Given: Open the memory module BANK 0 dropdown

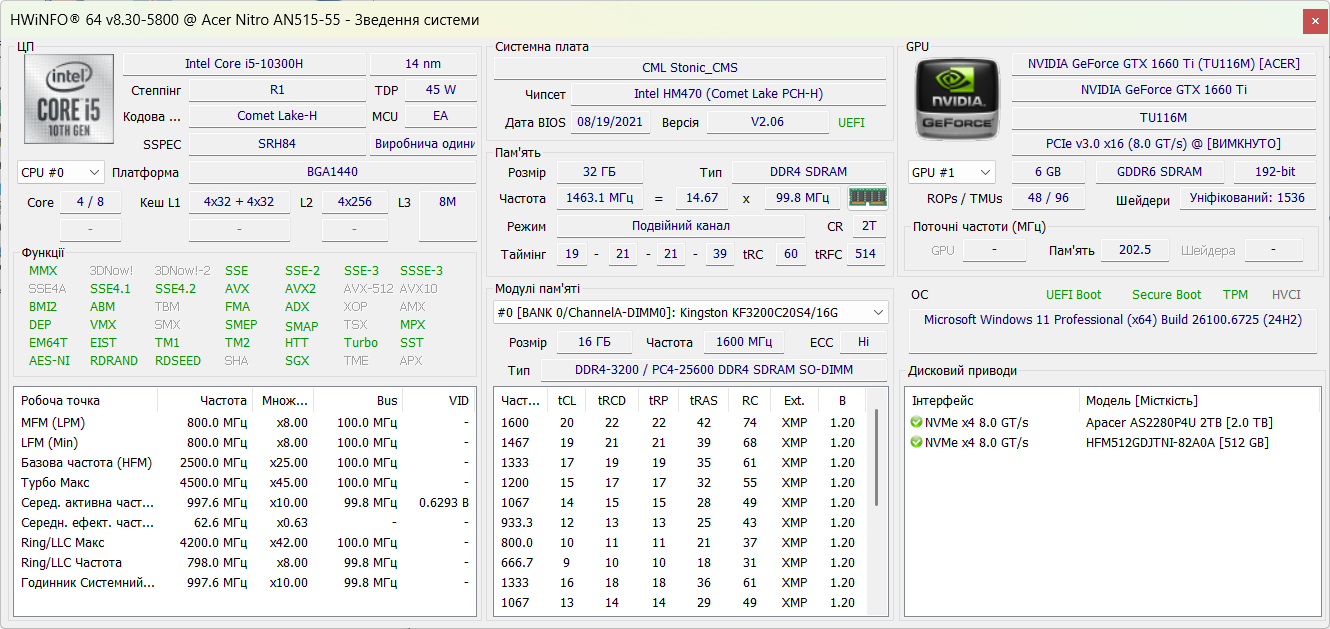Looking at the screenshot, I should tap(691, 313).
